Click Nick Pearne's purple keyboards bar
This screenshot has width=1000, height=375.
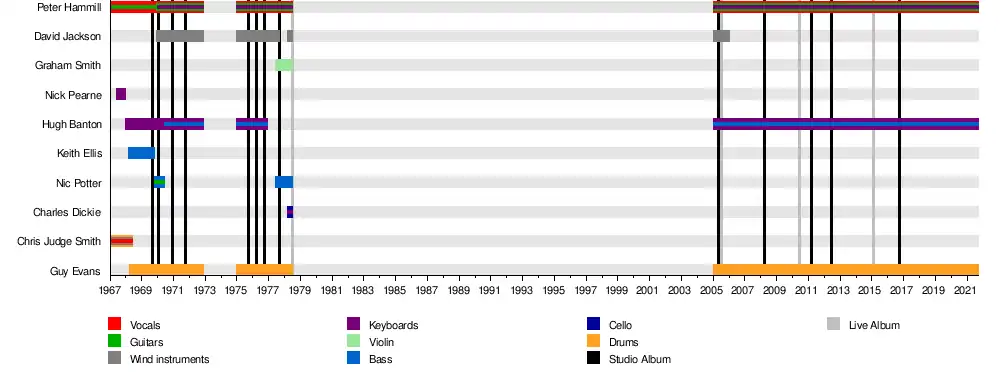(x=121, y=94)
